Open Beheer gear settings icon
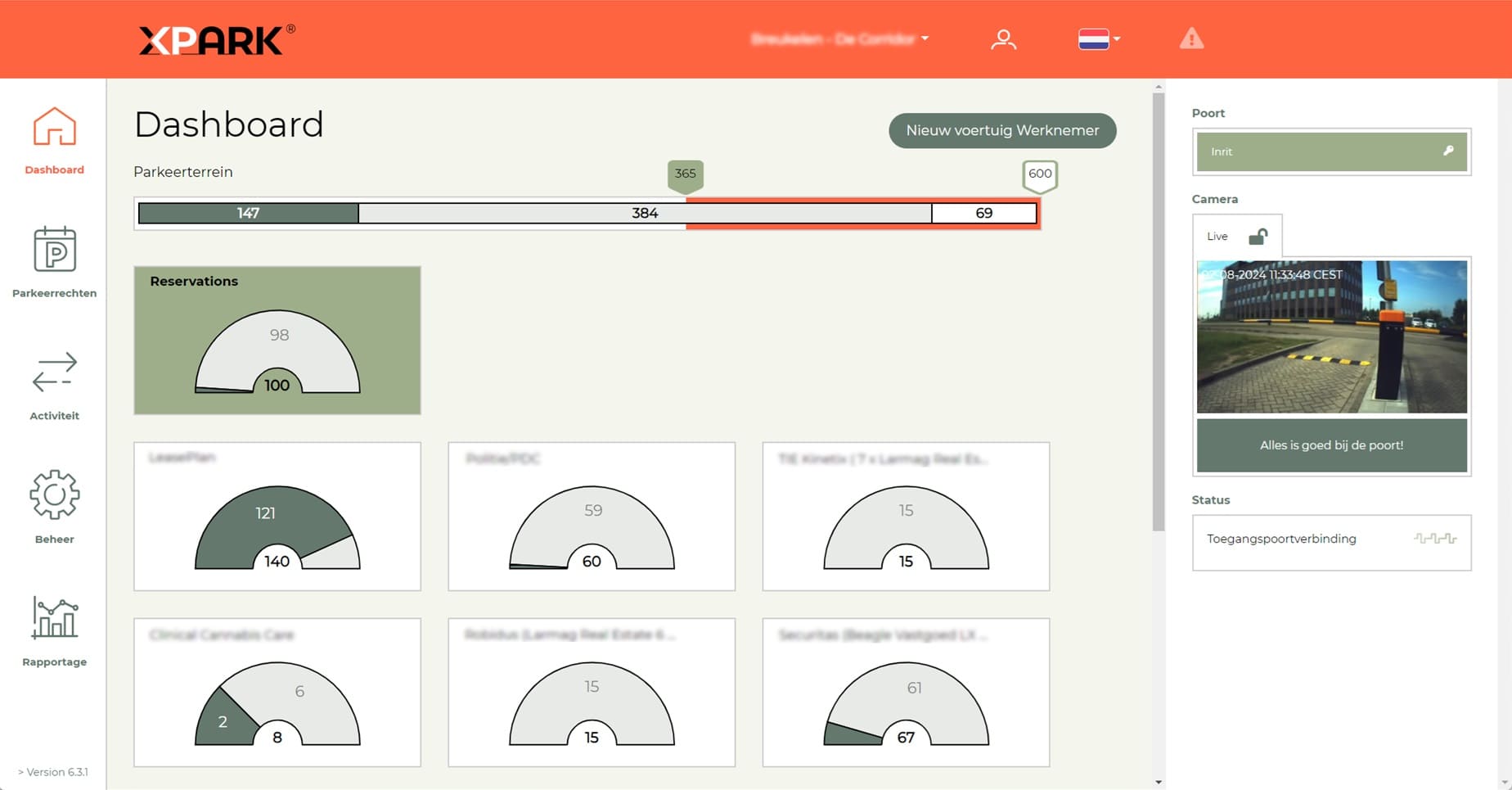The image size is (1512, 790). (54, 494)
